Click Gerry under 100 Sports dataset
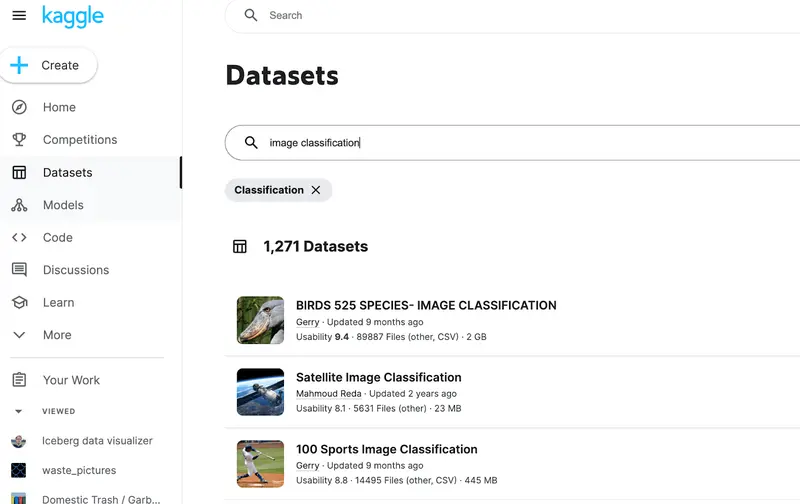This screenshot has height=504, width=800. [308, 465]
